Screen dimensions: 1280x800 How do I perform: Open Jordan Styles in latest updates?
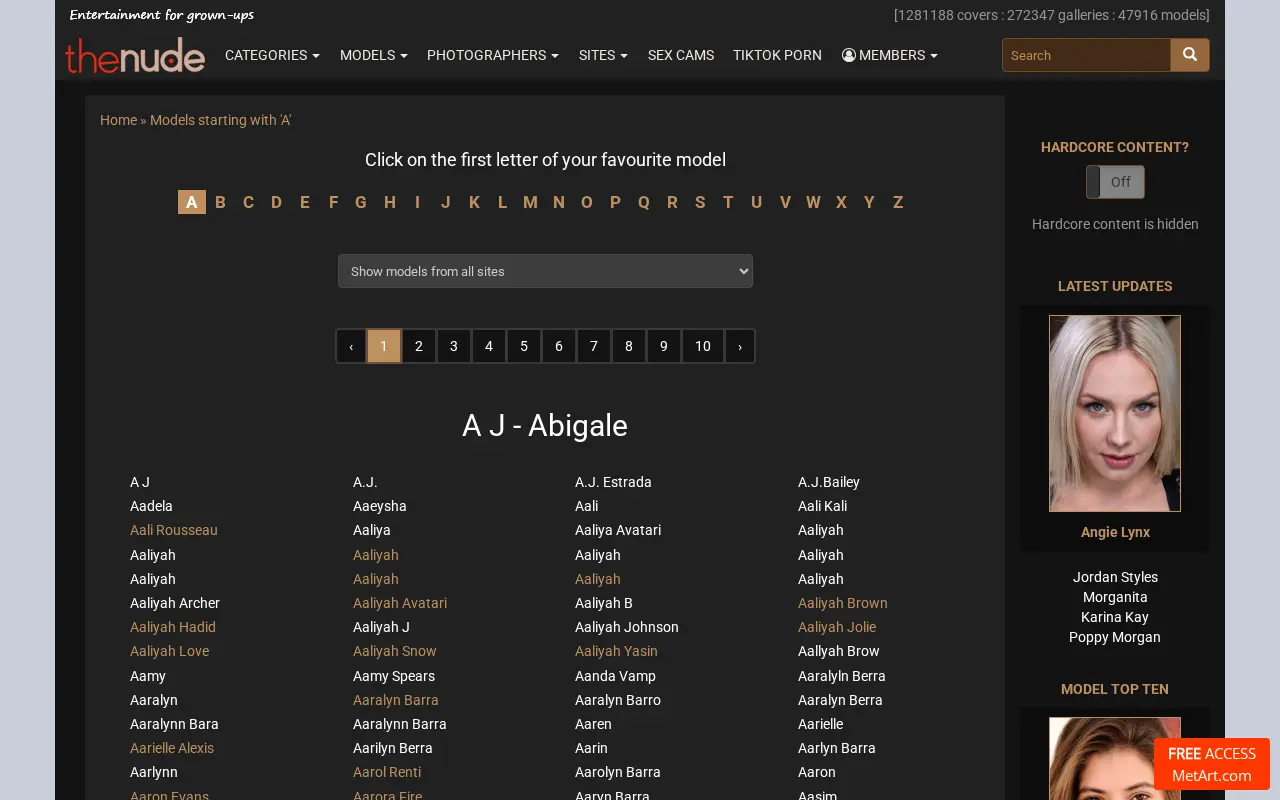[x=1115, y=577]
